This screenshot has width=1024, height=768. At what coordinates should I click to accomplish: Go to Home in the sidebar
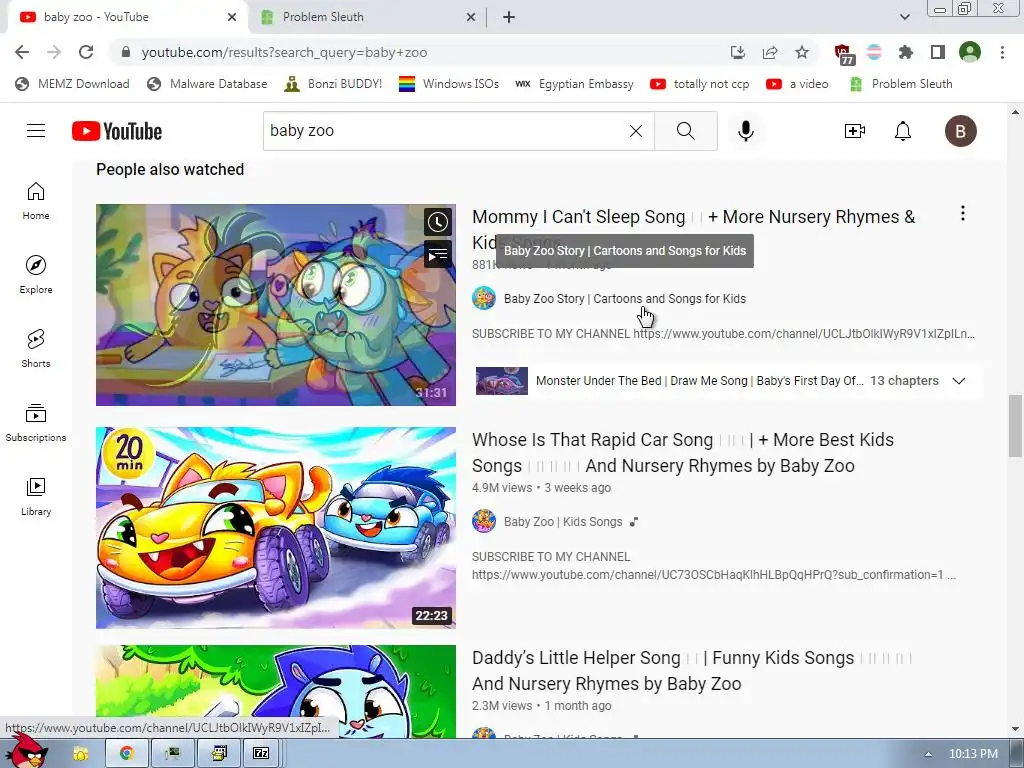[x=36, y=200]
